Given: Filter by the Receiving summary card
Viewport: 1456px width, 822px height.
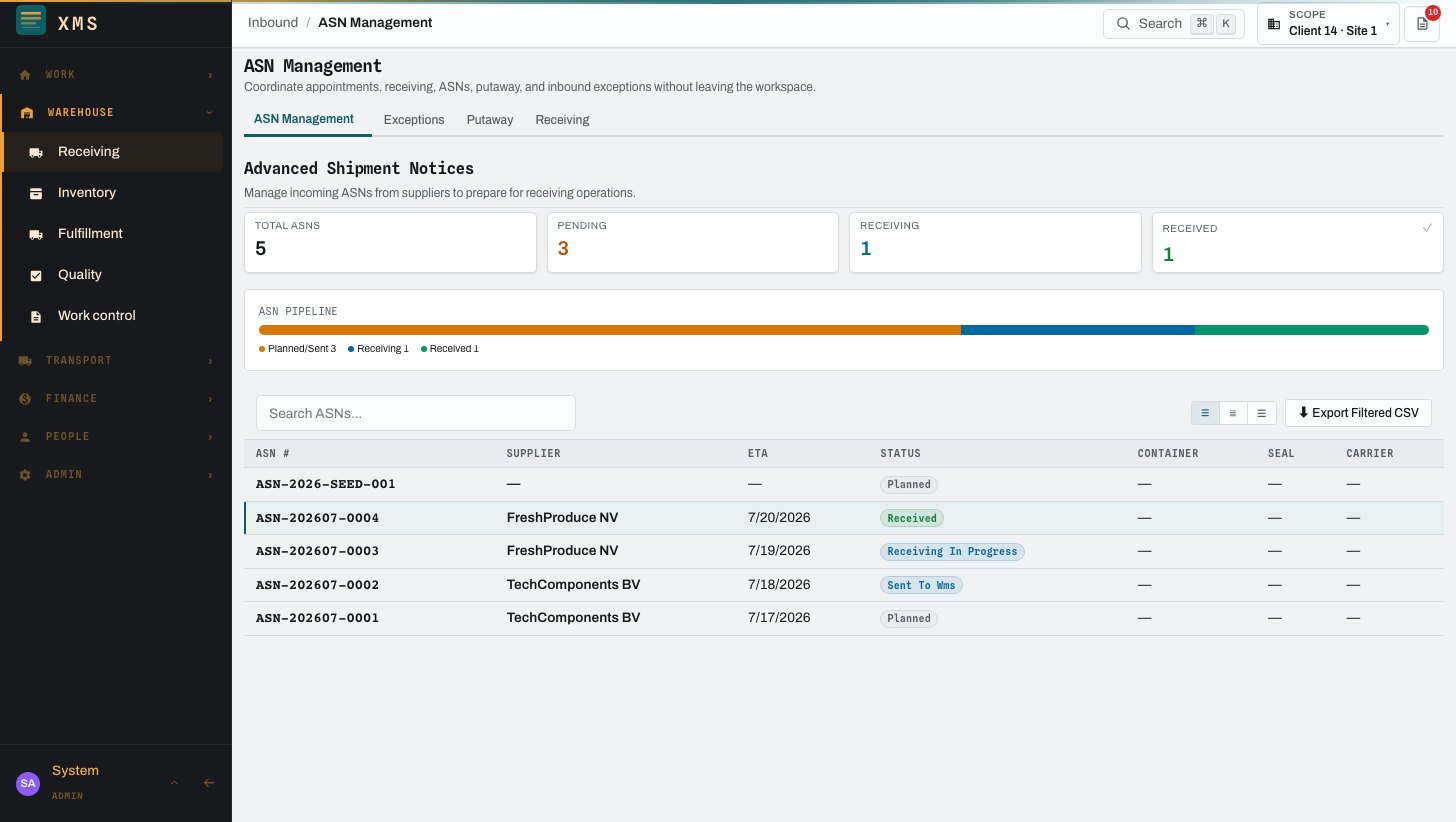Looking at the screenshot, I should tap(995, 242).
